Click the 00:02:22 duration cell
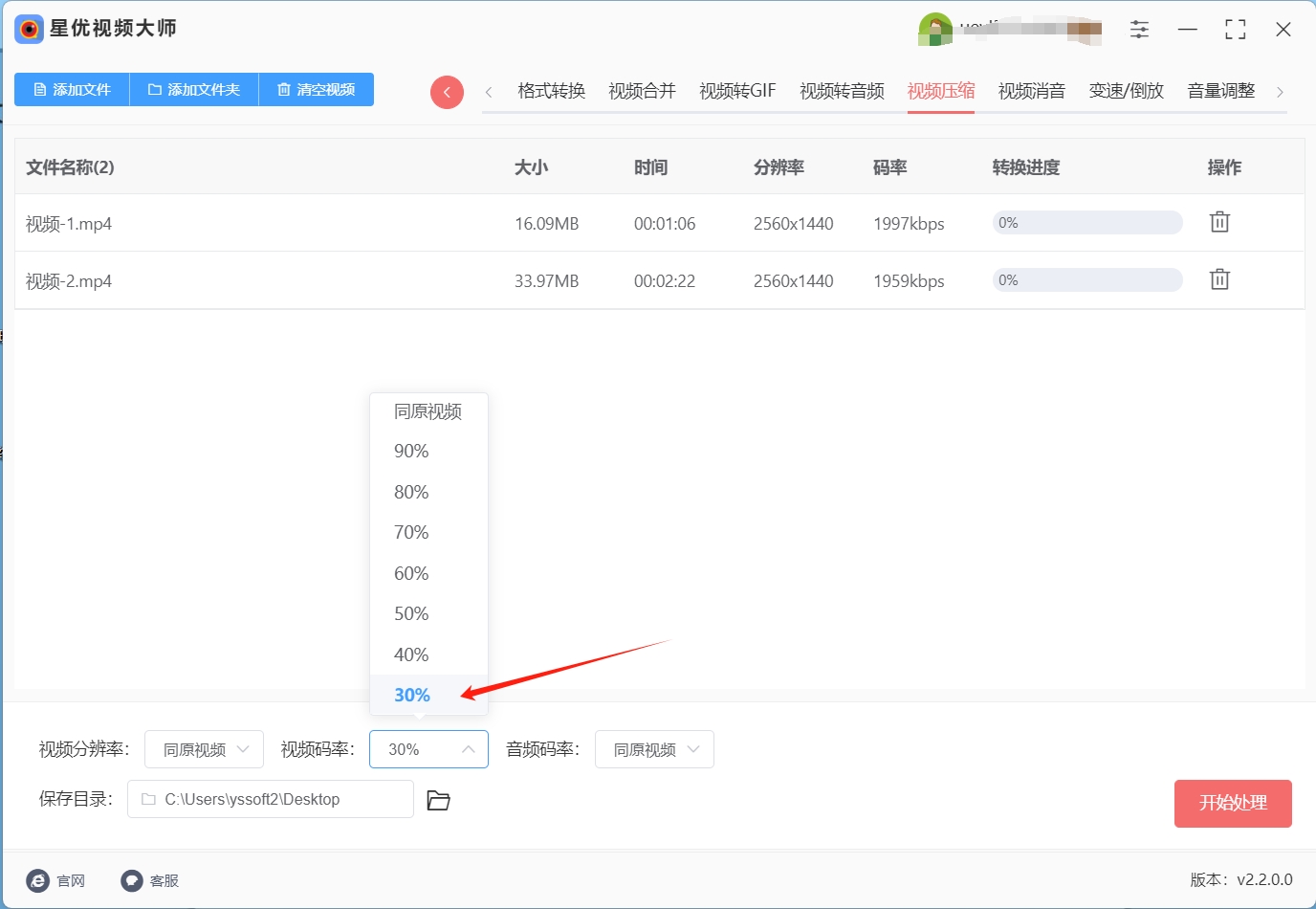Screen dimensions: 1316x909 click(665, 281)
